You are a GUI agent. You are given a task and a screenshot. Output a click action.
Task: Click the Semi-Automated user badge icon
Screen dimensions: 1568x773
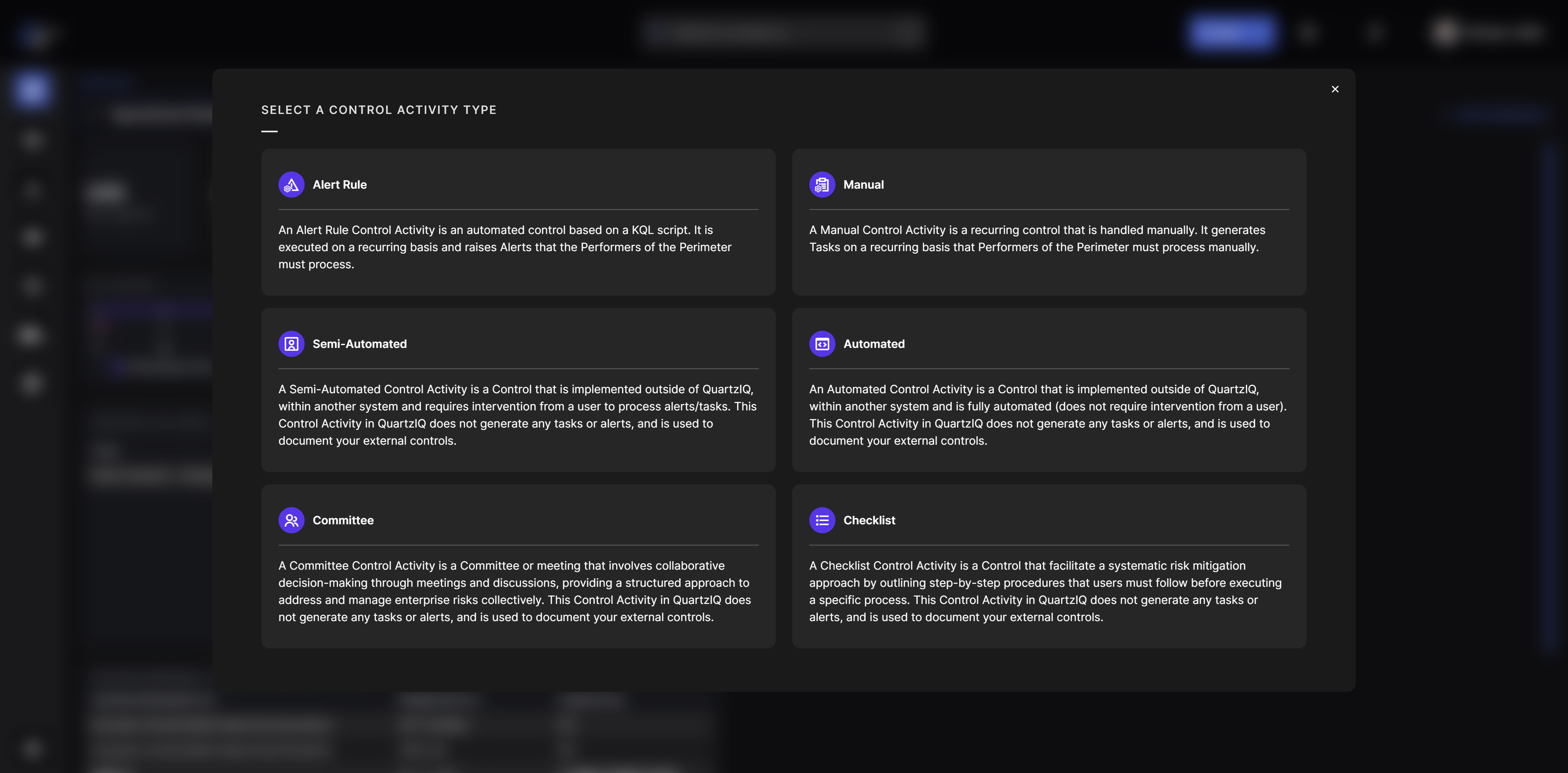[291, 343]
